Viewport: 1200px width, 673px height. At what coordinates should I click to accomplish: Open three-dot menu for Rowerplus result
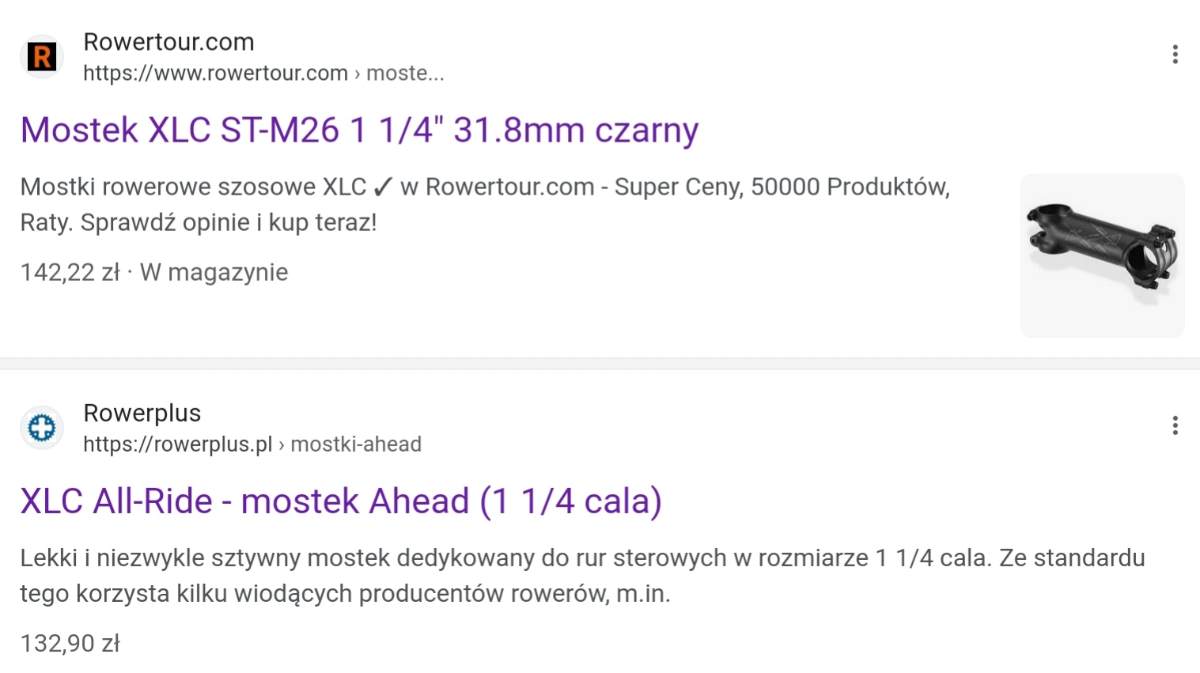point(1175,426)
